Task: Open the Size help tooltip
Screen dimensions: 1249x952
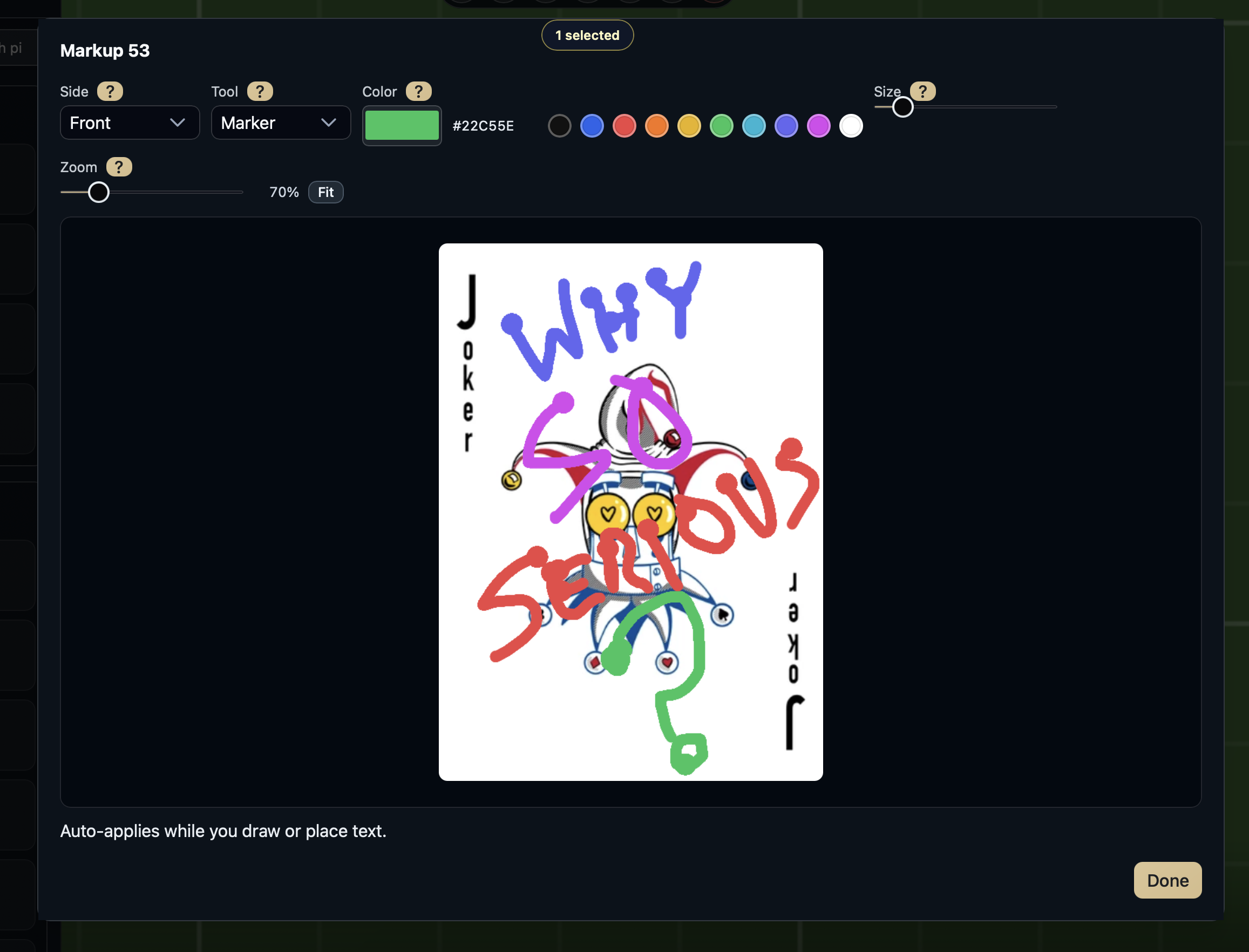Action: click(x=923, y=91)
